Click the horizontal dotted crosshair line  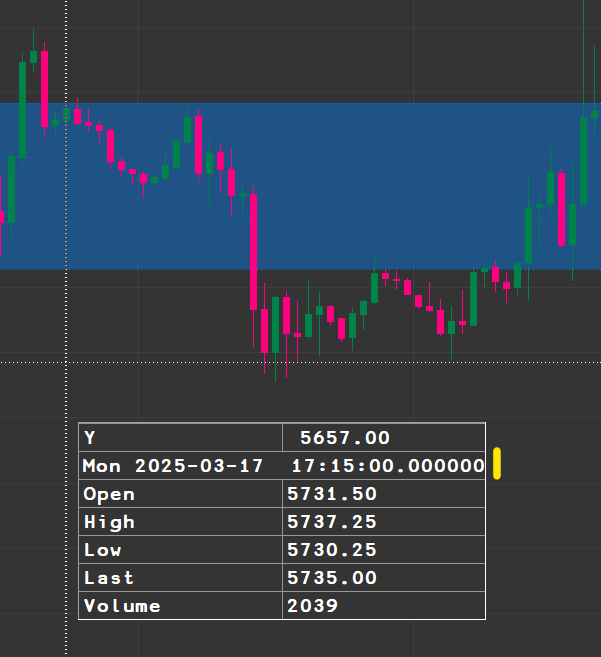tap(150, 362)
